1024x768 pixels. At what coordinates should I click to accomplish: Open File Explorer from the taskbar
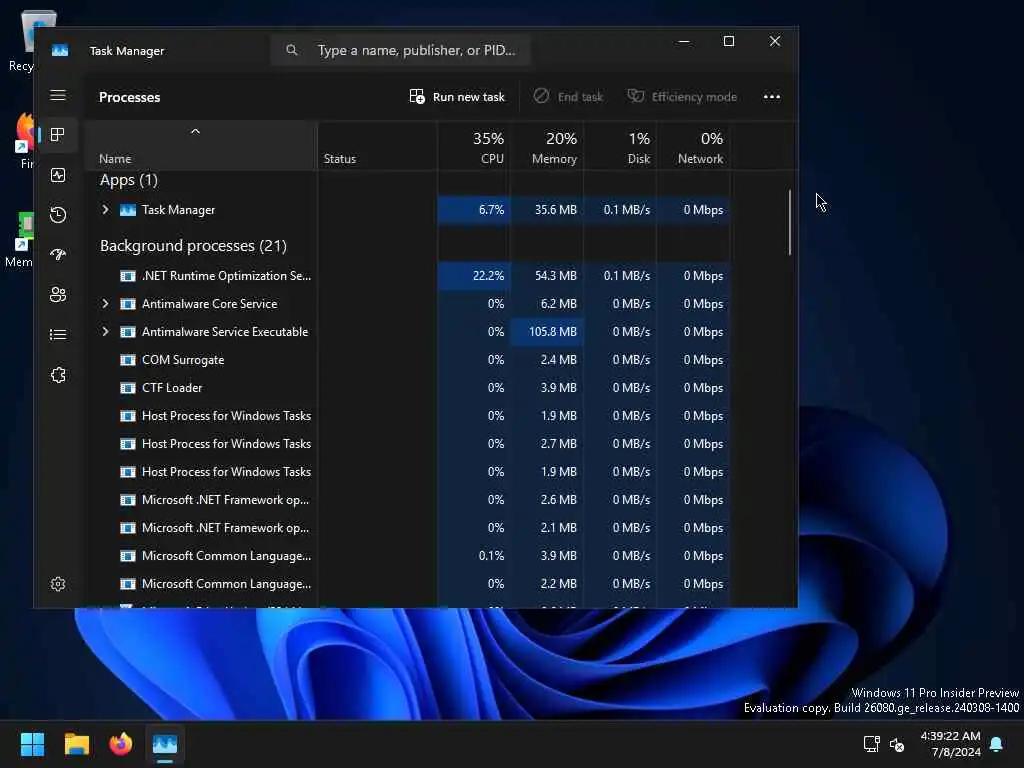coord(76,744)
